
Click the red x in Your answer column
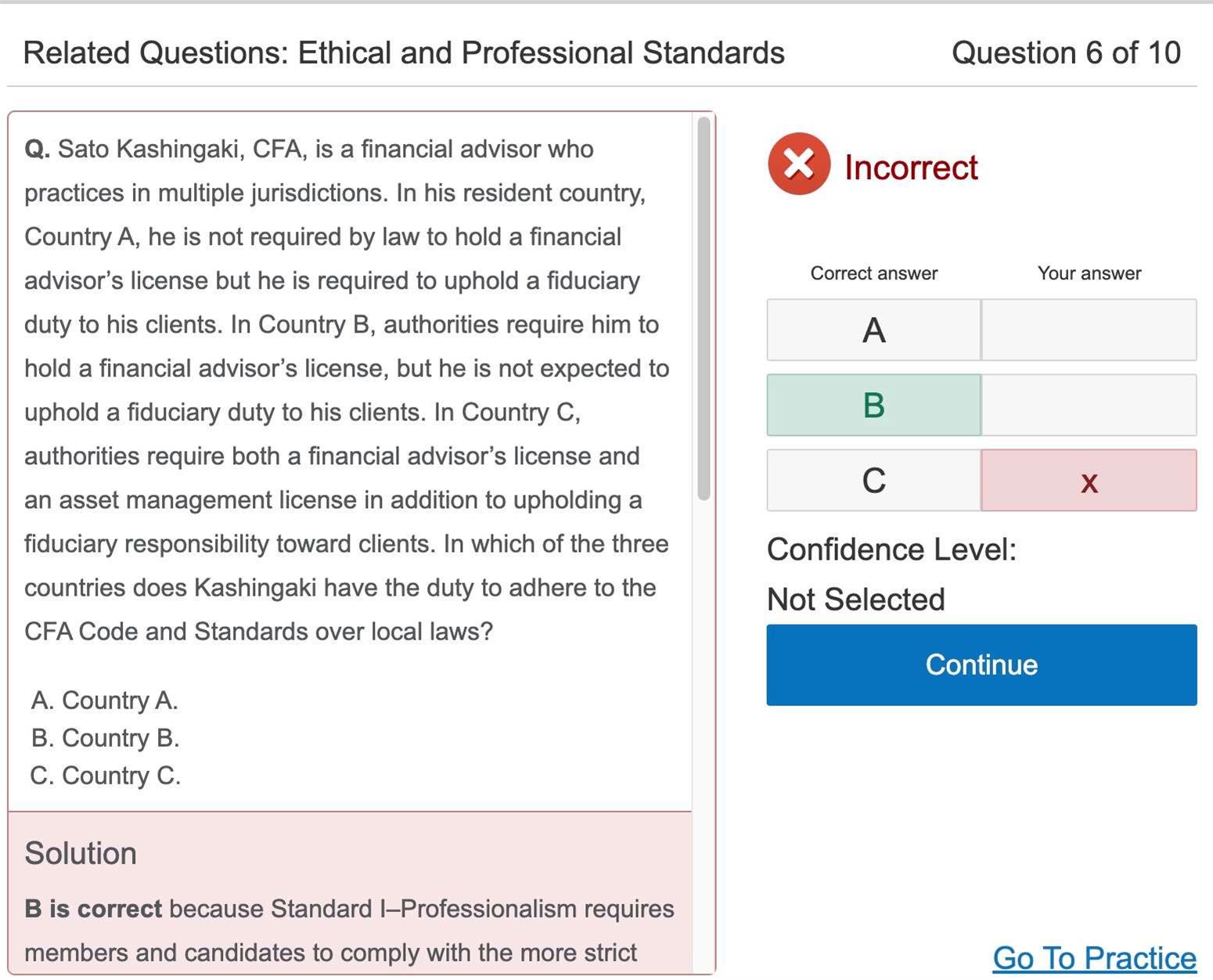coord(1089,481)
